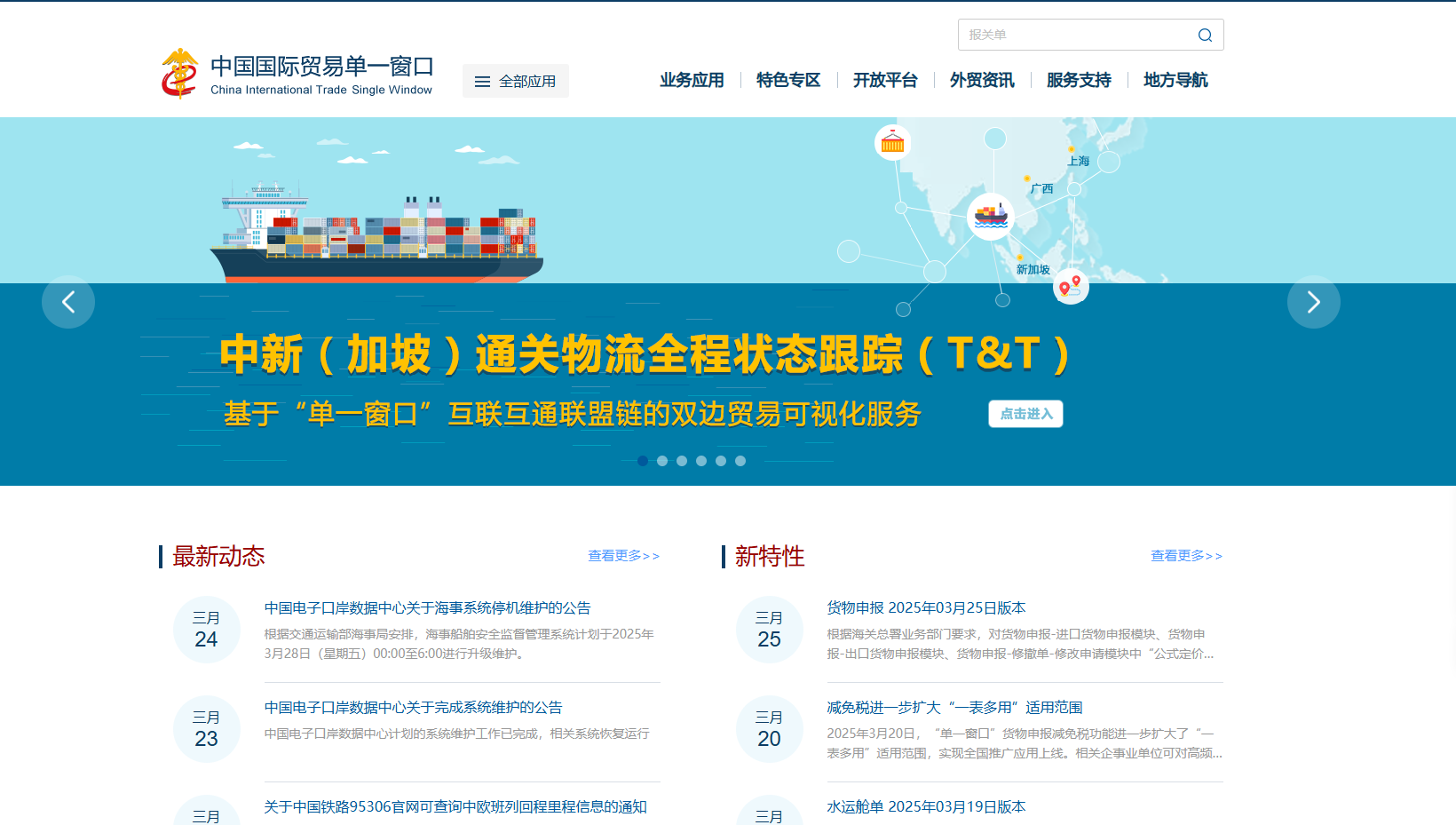
Task: Click summary text 系统维护工作已完成
Action: point(456,734)
